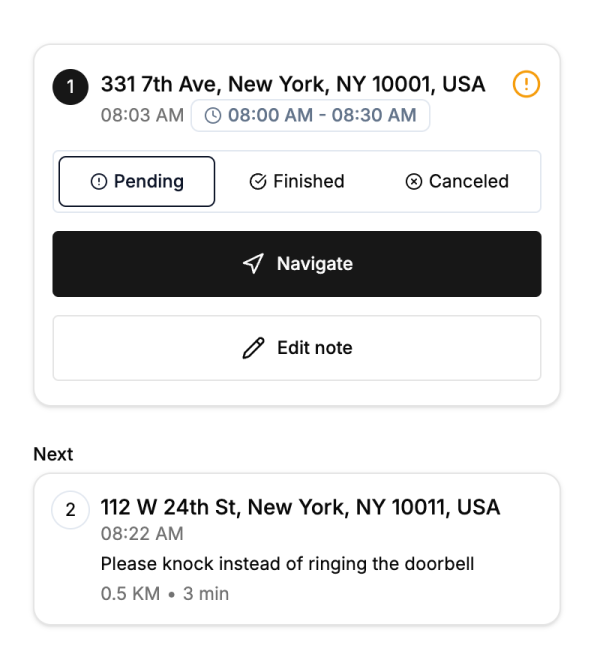Mark the stop as Finished

(297, 181)
